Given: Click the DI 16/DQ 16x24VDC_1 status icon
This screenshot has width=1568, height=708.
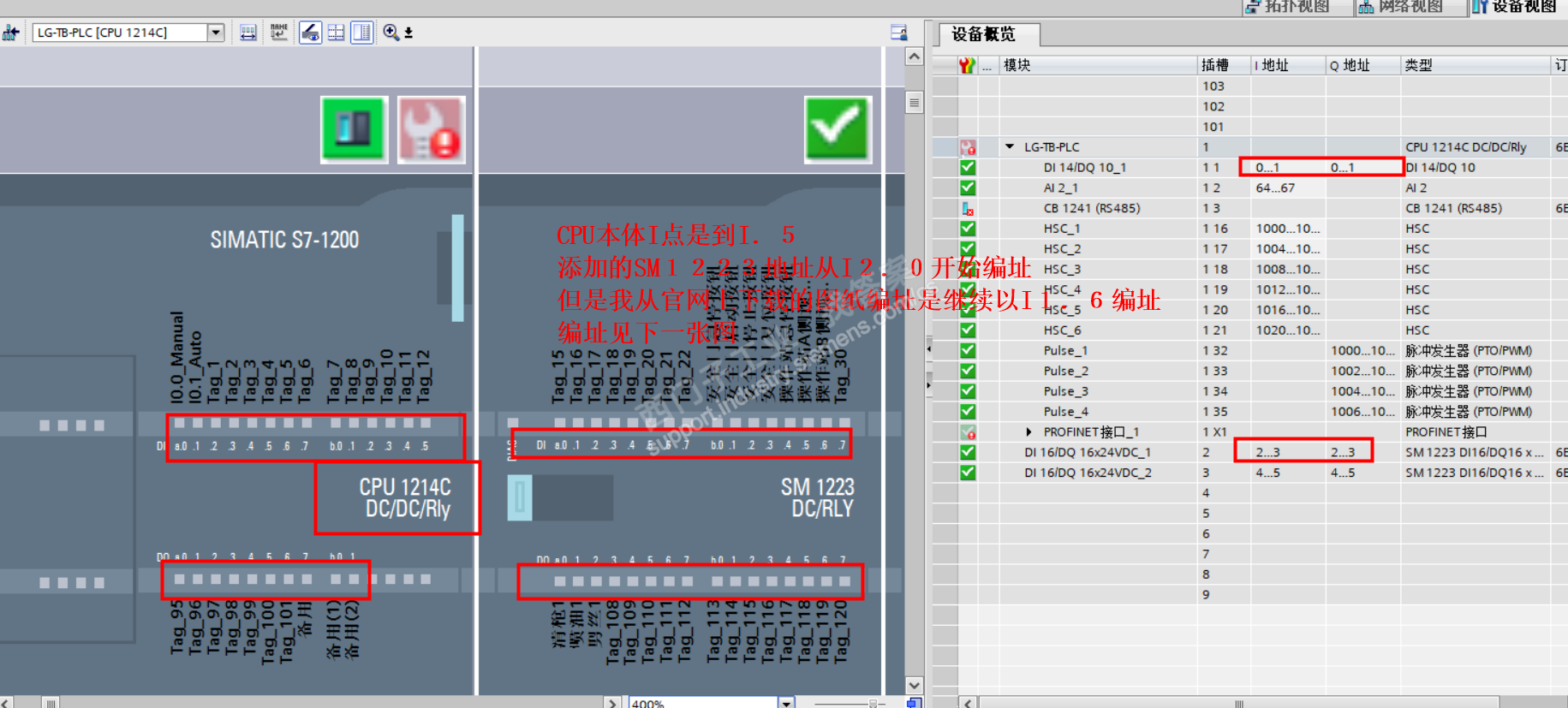Looking at the screenshot, I should [x=968, y=452].
